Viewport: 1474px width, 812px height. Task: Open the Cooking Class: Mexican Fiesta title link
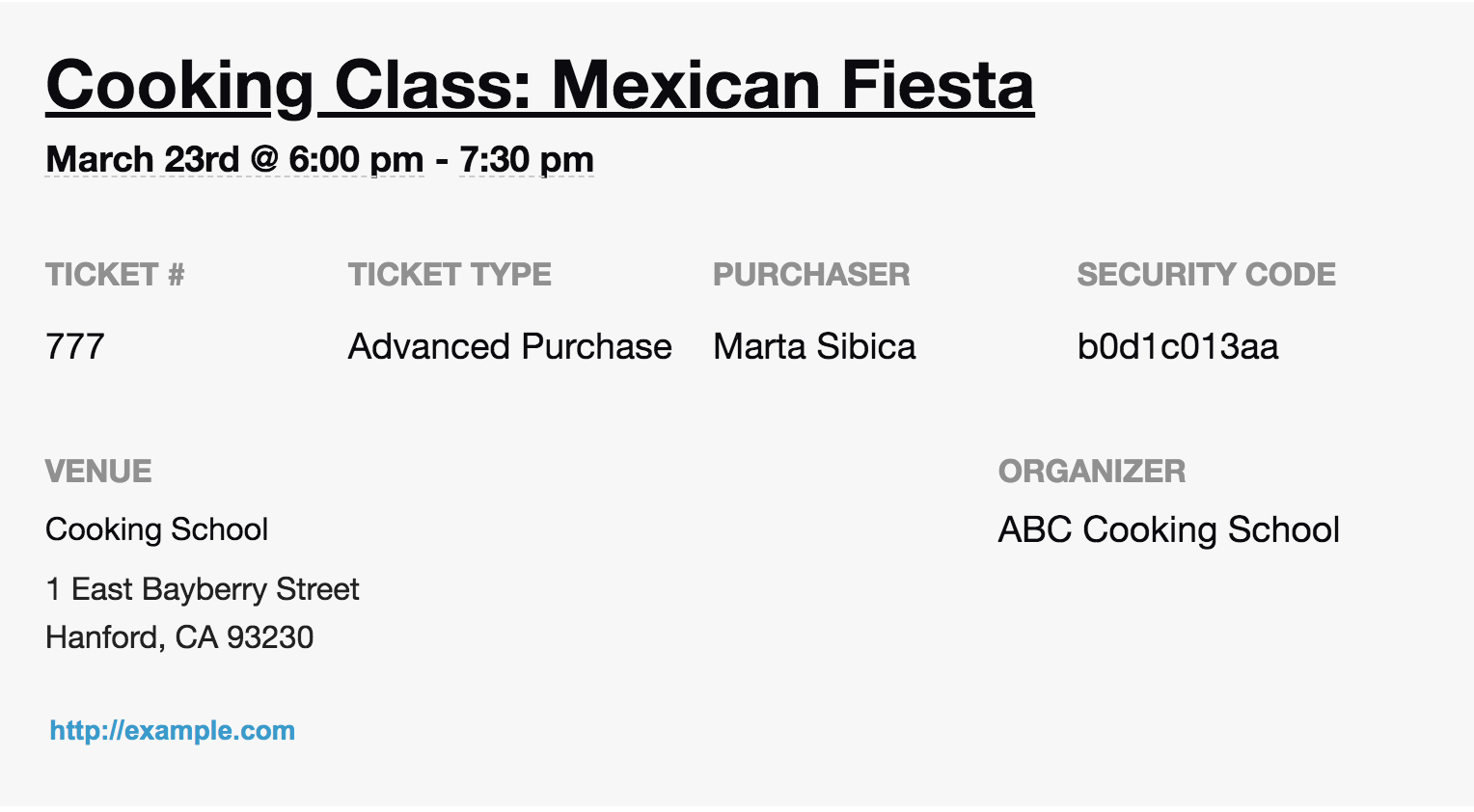click(539, 85)
